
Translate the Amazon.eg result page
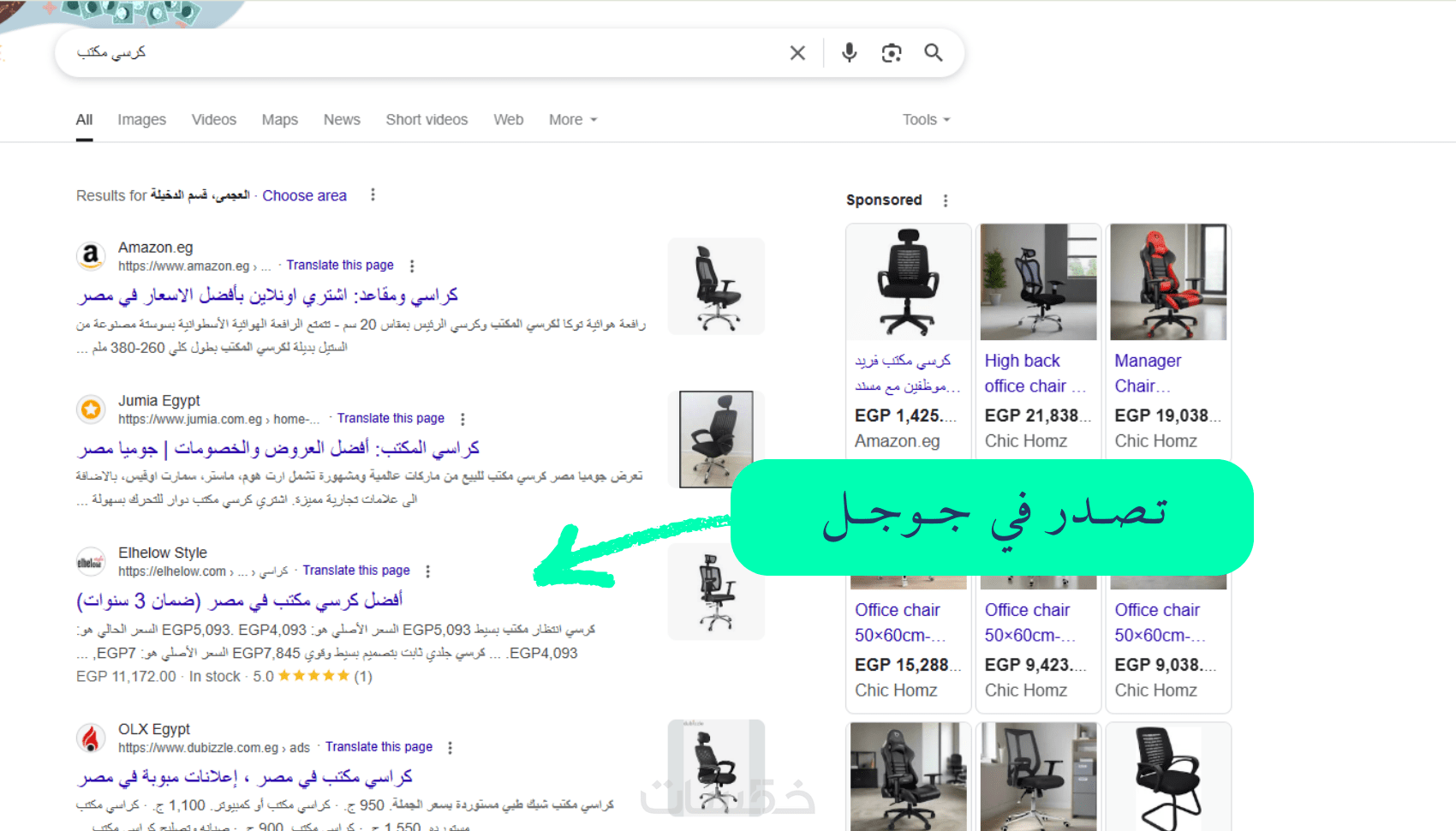pyautogui.click(x=340, y=266)
